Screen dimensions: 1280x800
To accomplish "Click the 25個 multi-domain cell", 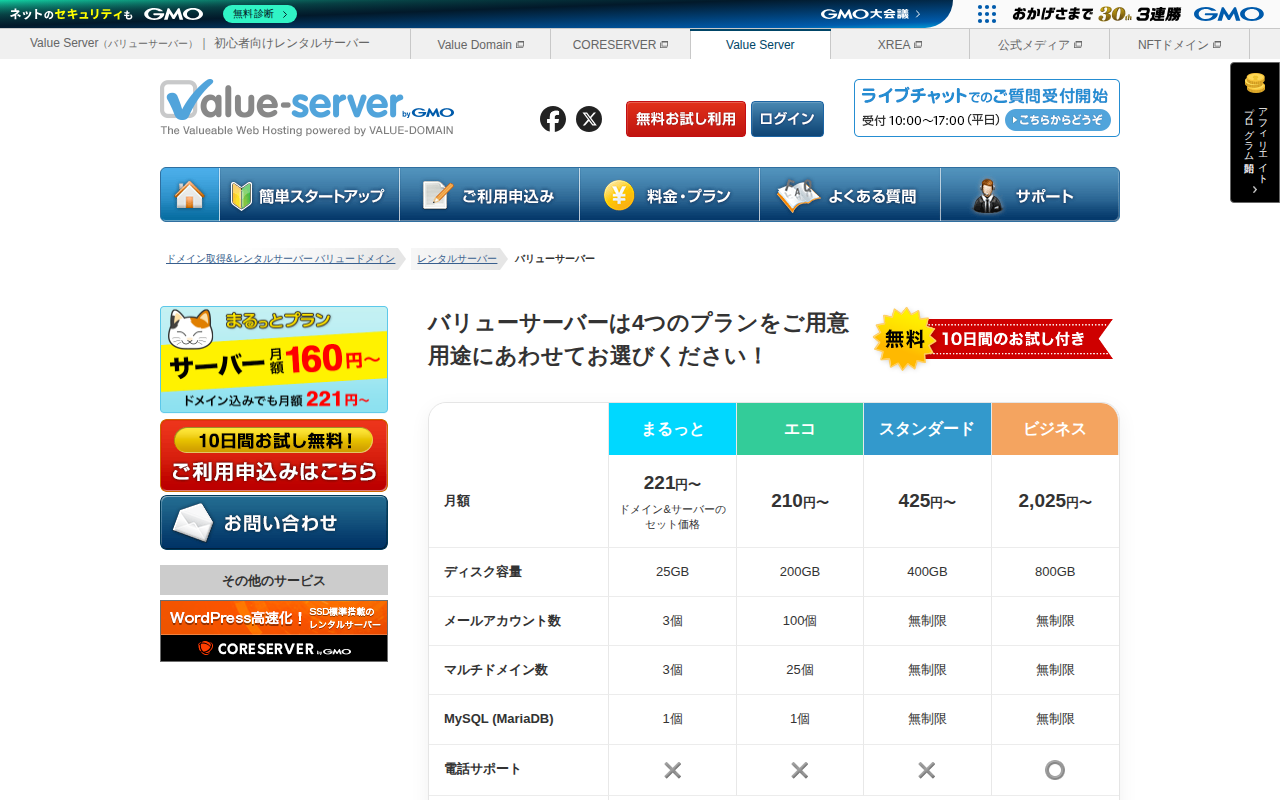I will (x=800, y=670).
